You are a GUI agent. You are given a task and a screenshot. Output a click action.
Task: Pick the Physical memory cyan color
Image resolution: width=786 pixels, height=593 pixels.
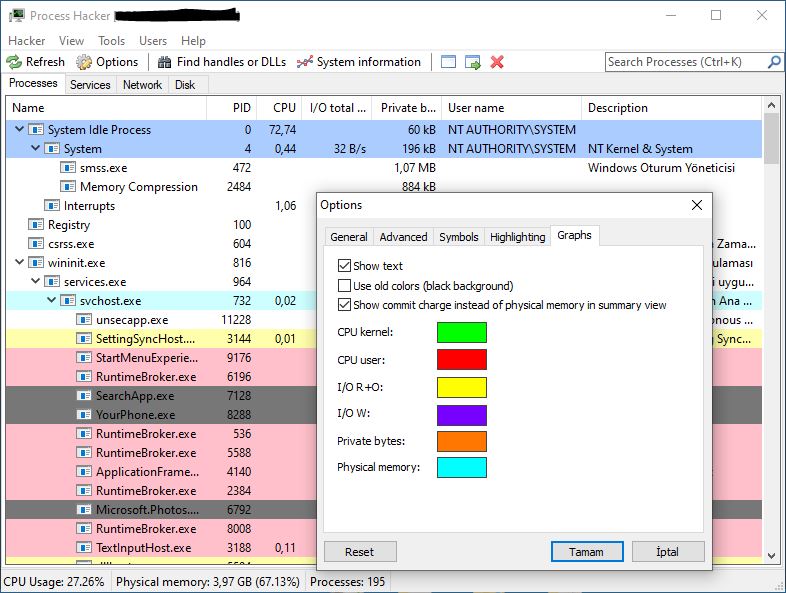(462, 467)
